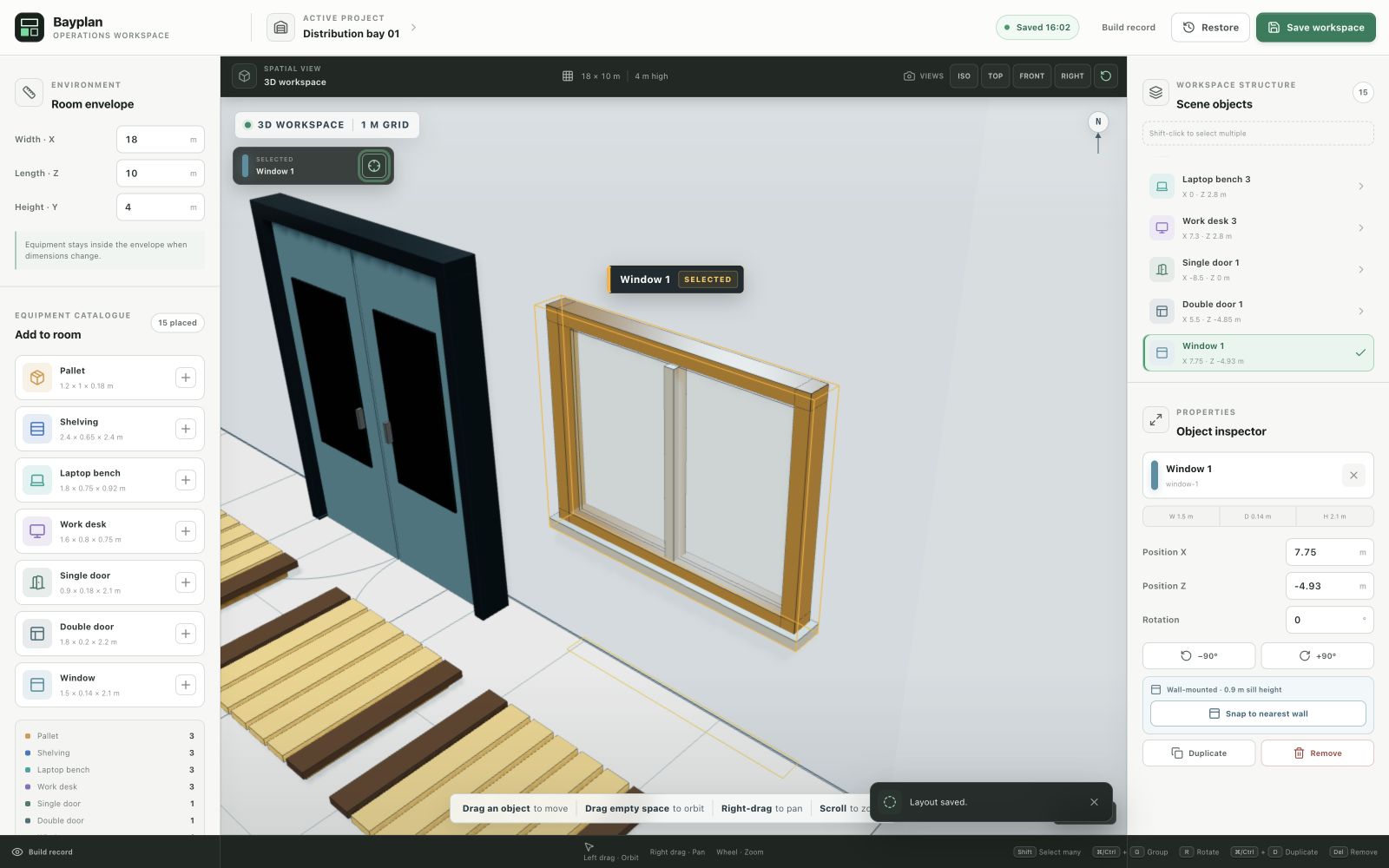Screen dimensions: 1389x868
Task: Click the Bayplan logo icon
Action: (29, 28)
